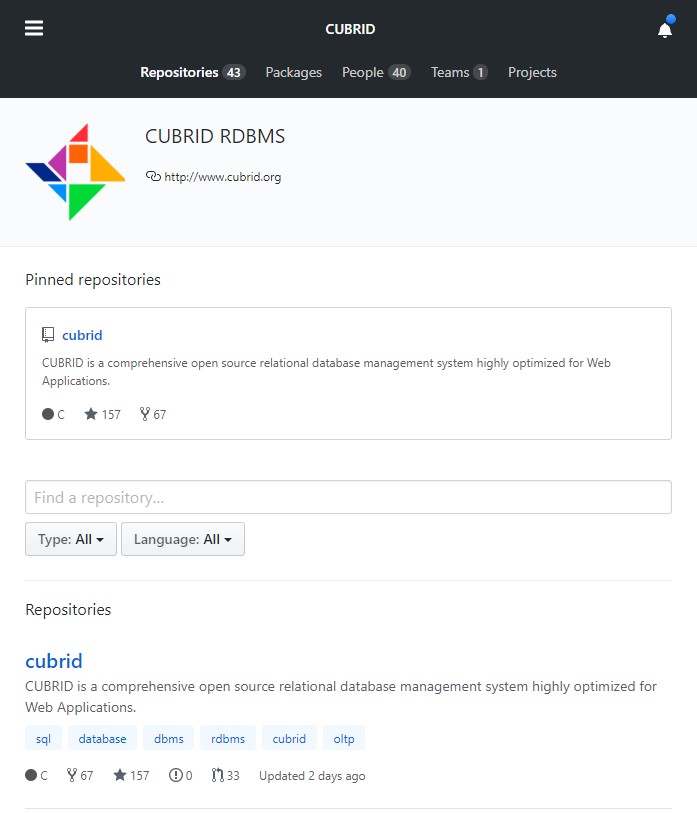Go to the People tab
This screenshot has height=814, width=697.
pos(375,72)
